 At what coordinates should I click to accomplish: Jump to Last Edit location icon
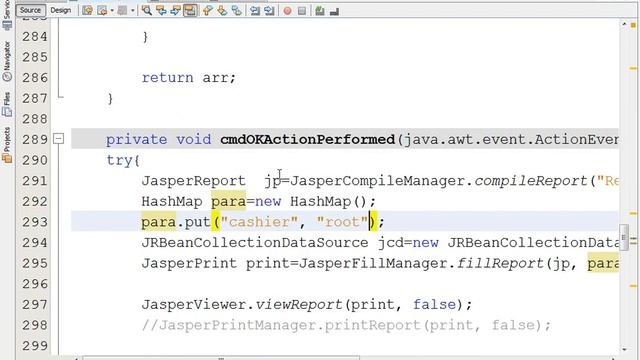(x=87, y=11)
